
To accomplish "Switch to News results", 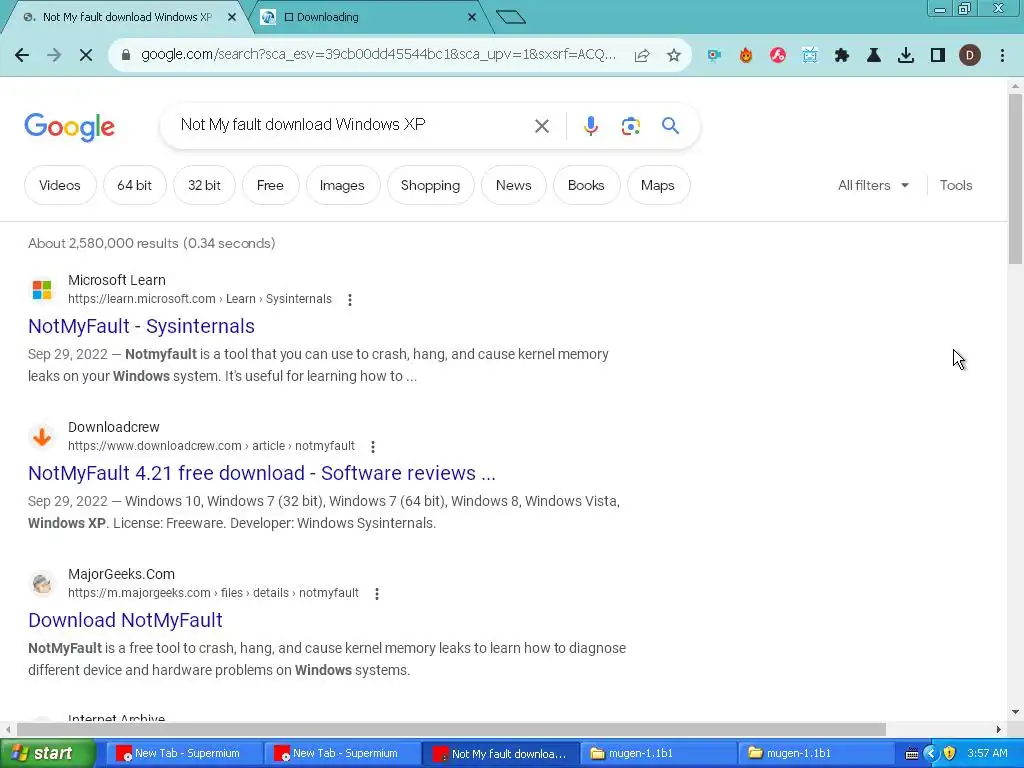I will (513, 185).
